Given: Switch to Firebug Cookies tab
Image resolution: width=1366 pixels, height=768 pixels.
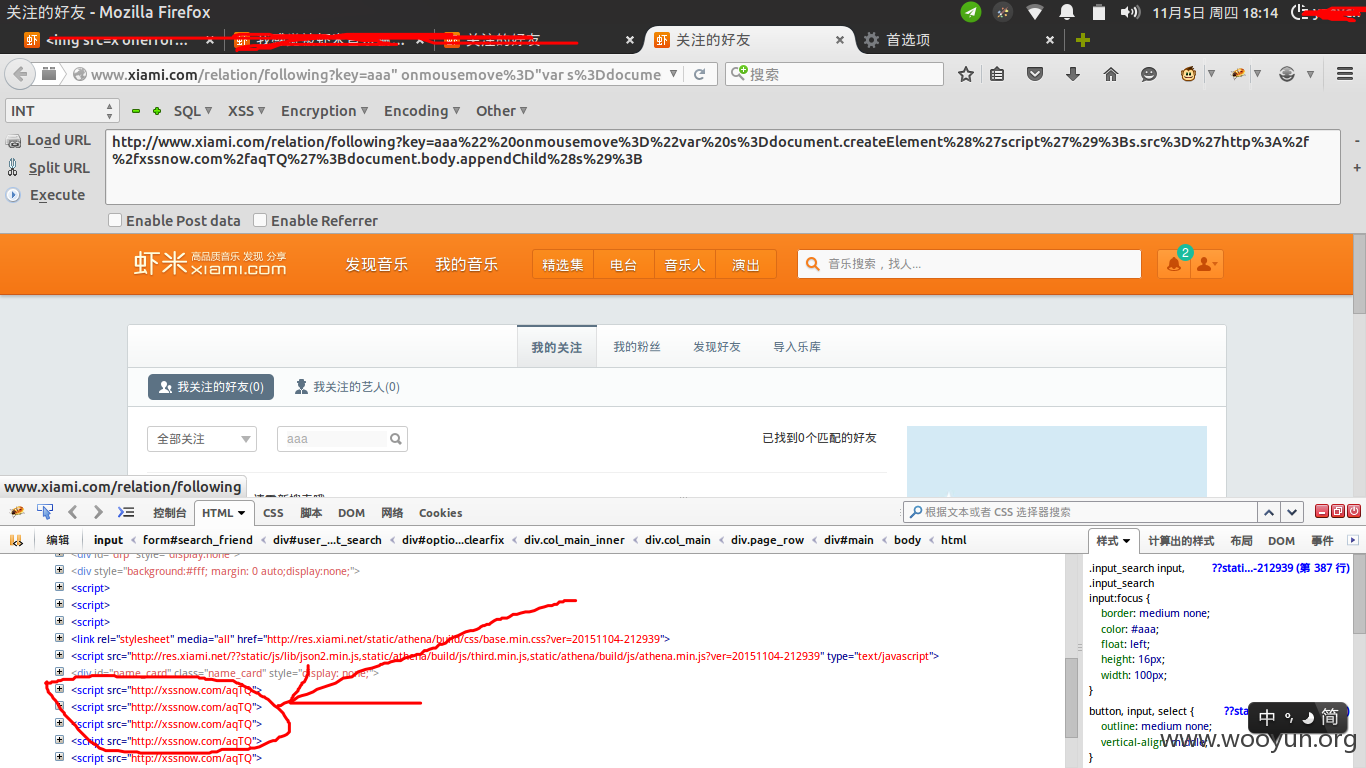Looking at the screenshot, I should coord(440,512).
